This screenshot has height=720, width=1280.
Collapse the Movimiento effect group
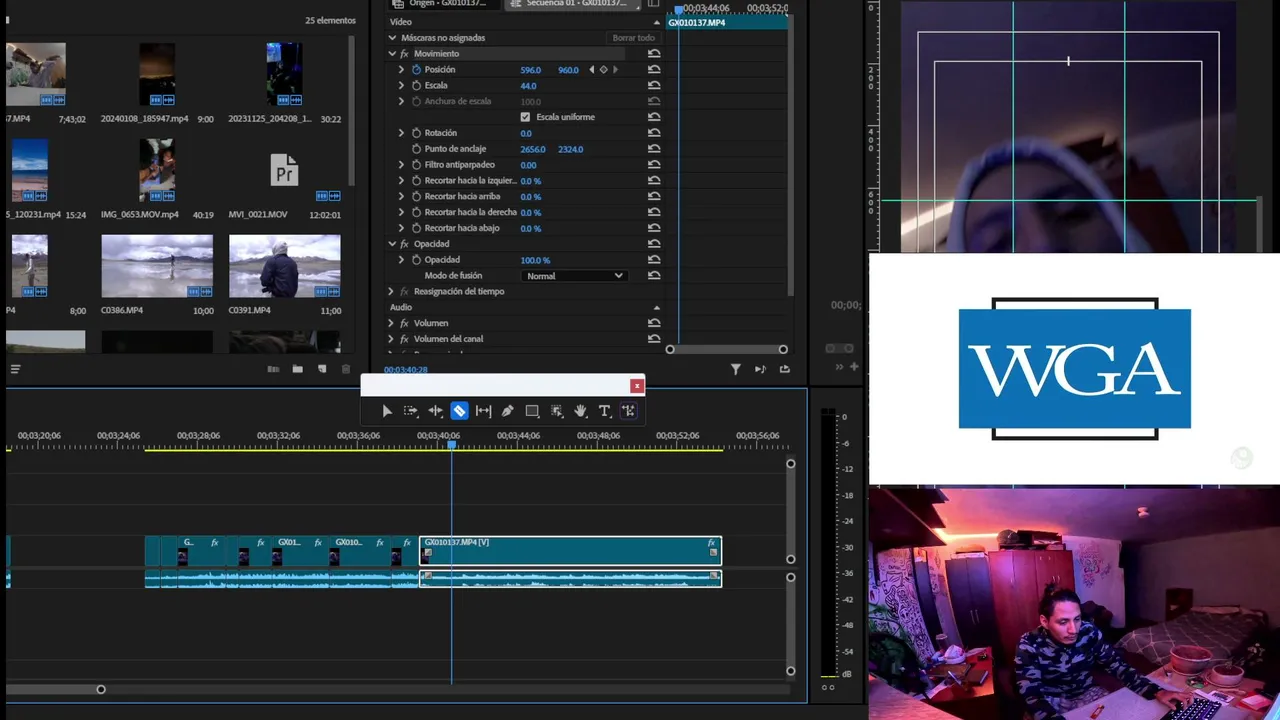392,54
